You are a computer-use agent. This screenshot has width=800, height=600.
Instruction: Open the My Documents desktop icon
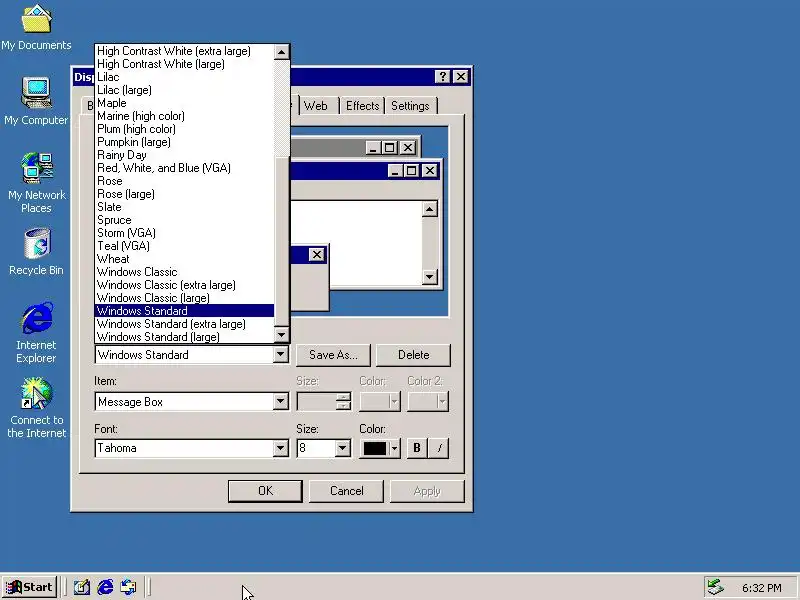coord(36,28)
